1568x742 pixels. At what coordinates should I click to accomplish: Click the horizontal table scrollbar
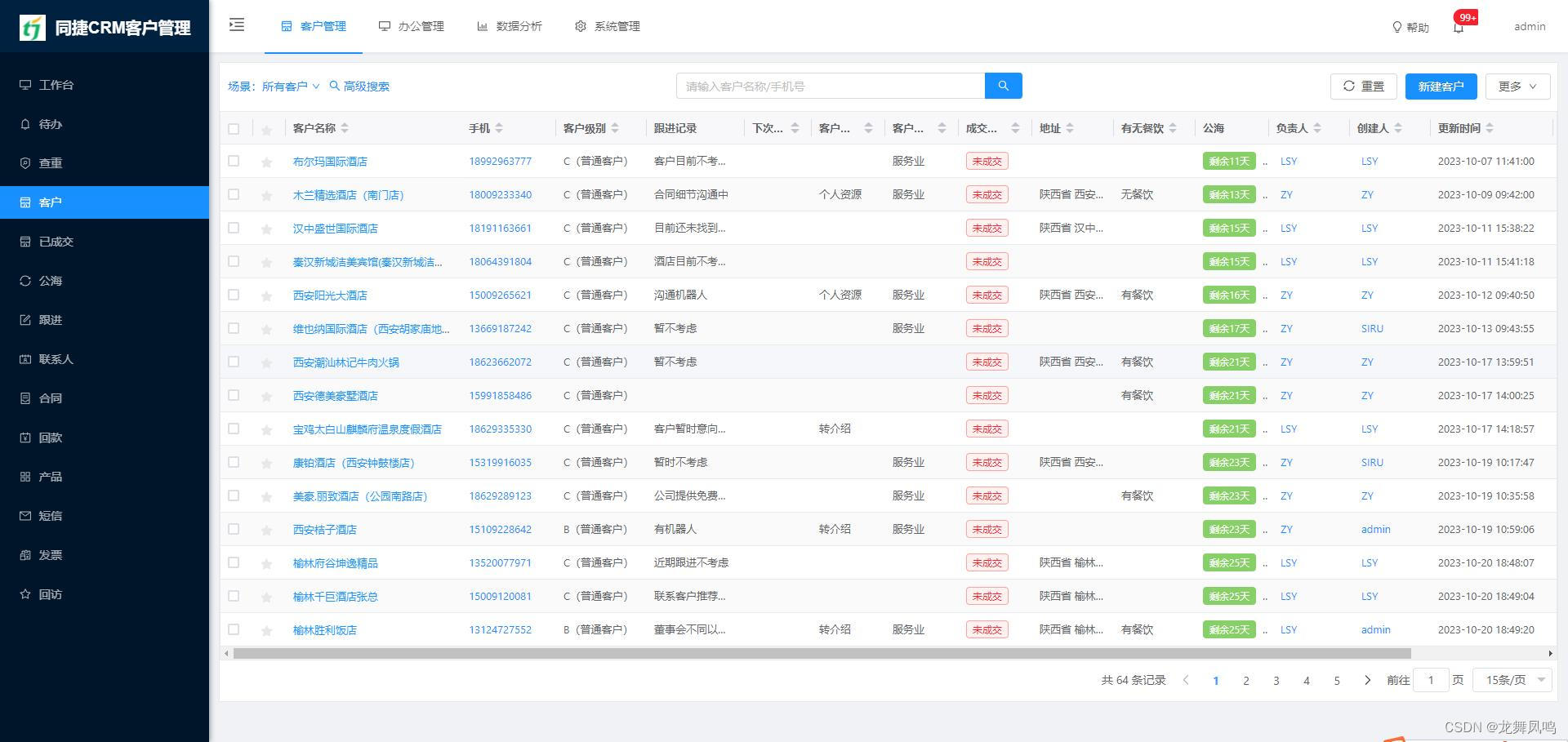[822, 653]
